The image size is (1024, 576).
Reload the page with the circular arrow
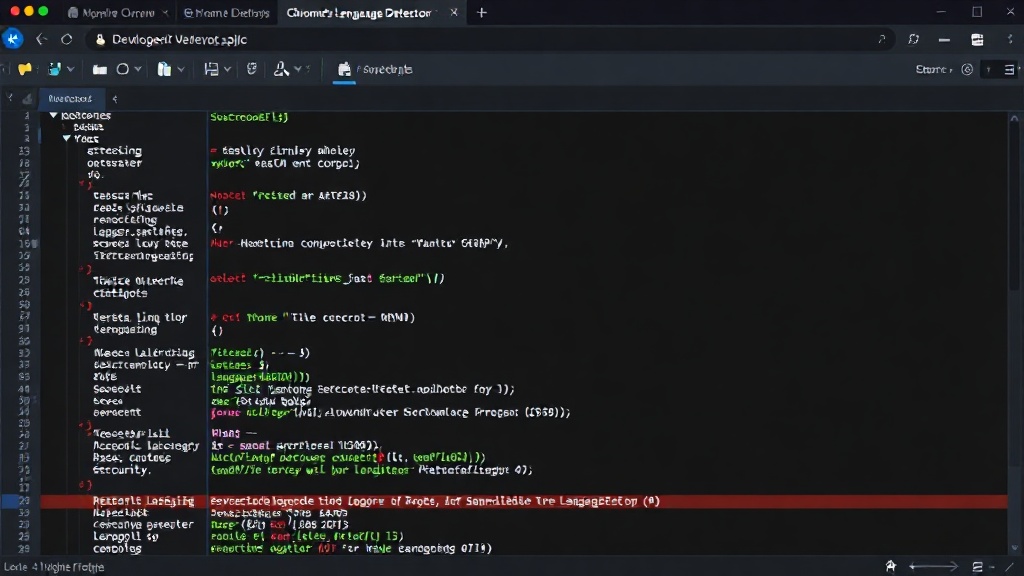67,39
